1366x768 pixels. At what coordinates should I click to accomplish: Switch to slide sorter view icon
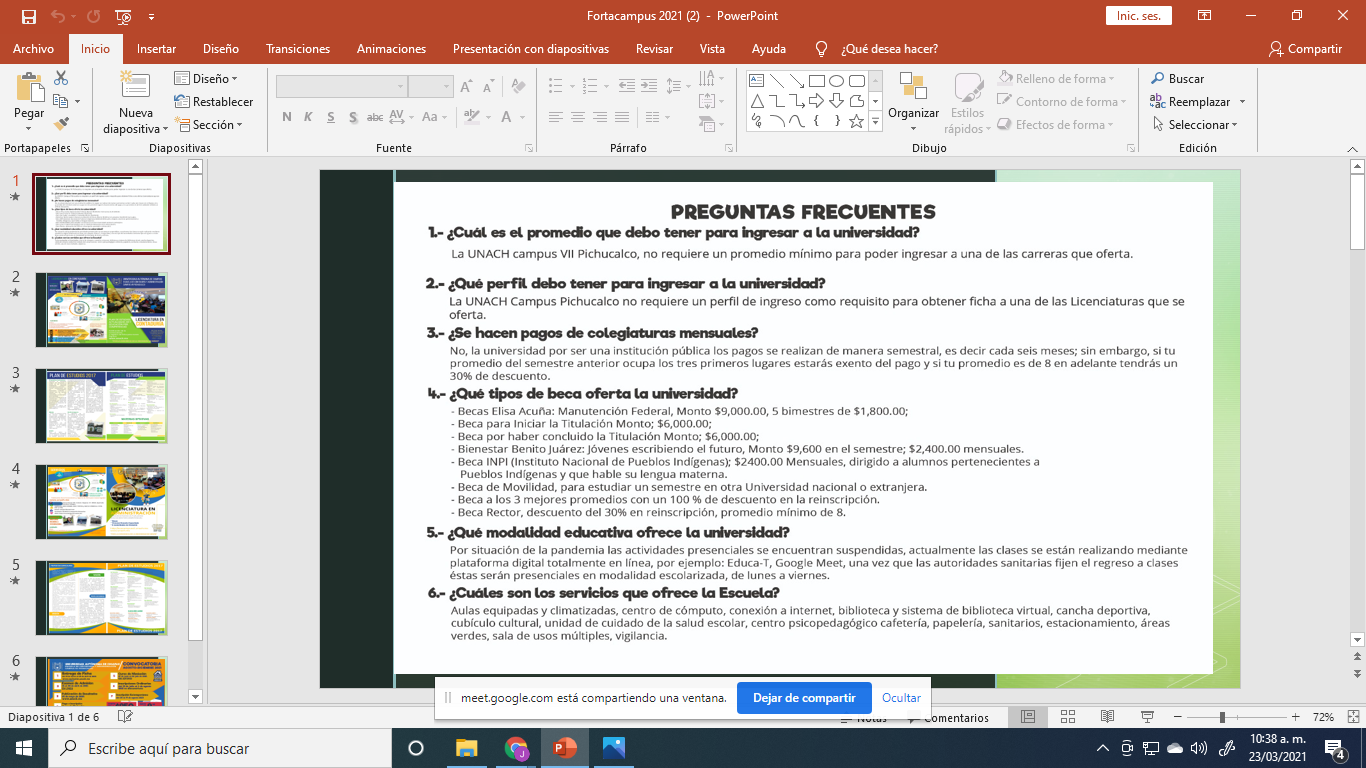click(1068, 717)
